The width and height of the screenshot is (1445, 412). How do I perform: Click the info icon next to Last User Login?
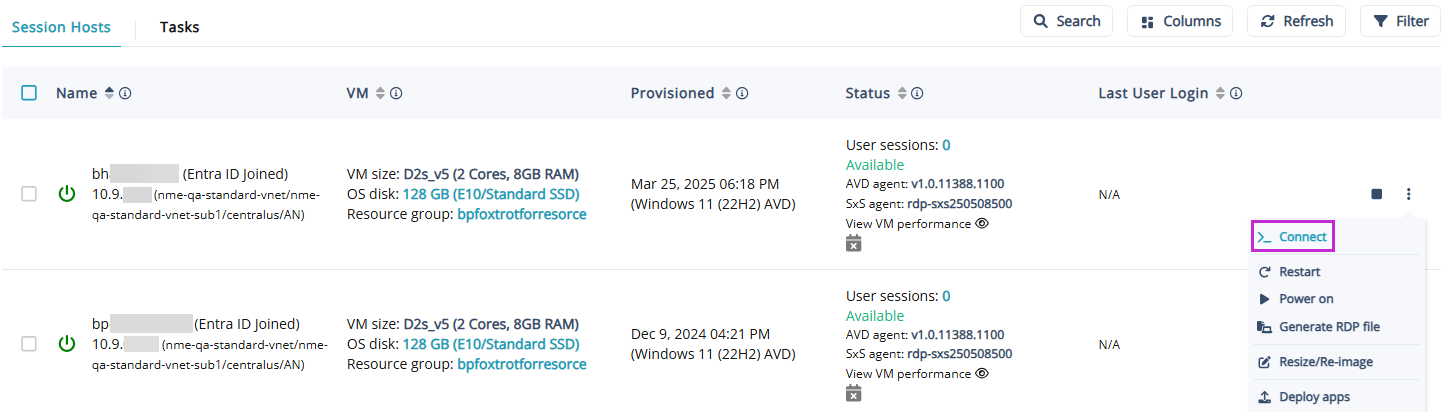coord(1236,93)
